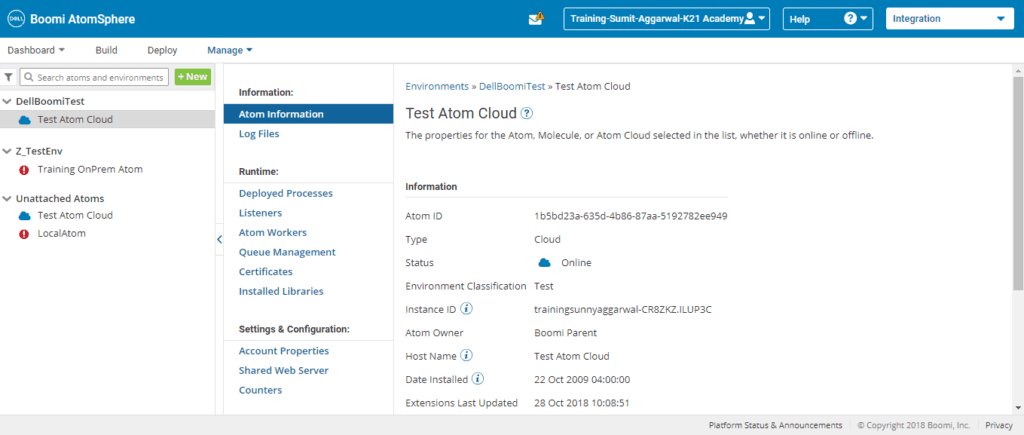Click the red alert icon beside LocalAtom

[25, 234]
